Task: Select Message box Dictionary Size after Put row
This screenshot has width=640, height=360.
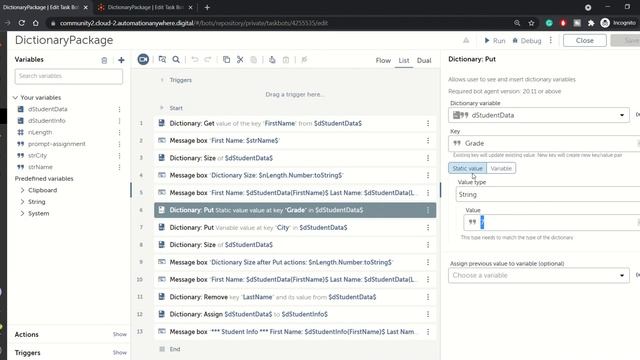Action: tap(295, 262)
